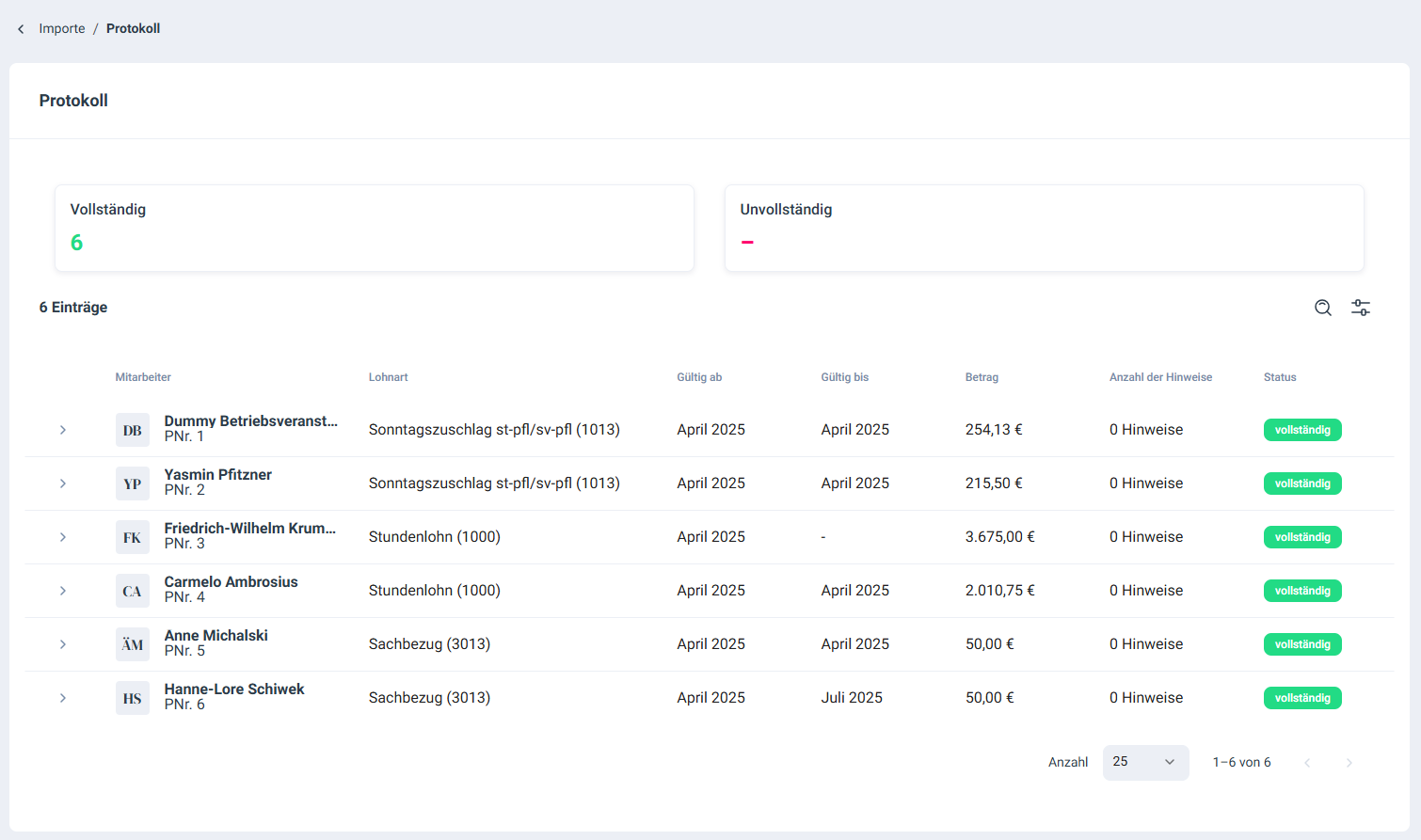Screen dimensions: 1421x840
Task: Click the FK avatar for Friedrich-Wilhelm
Action: [x=132, y=537]
